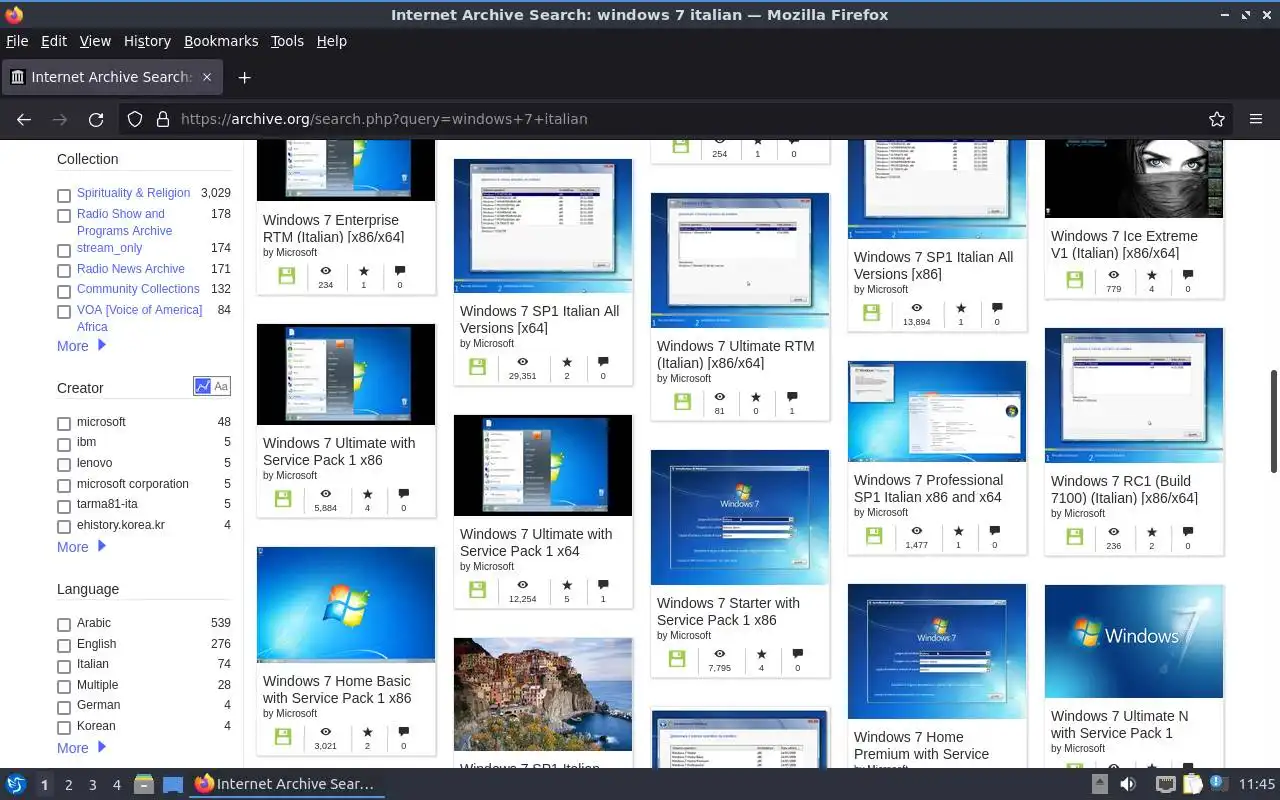
Task: Click the network icon in the system tray
Action: pos(1165,784)
